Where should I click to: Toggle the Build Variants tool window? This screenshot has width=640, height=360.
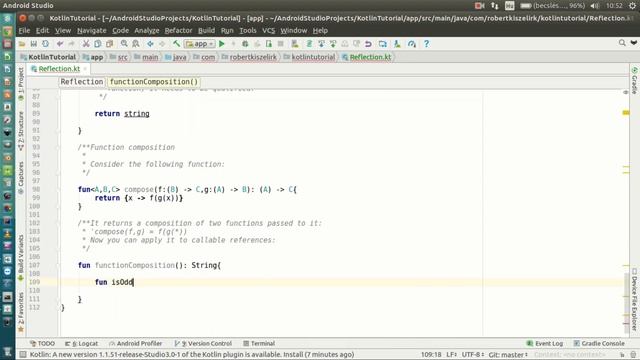pos(21,257)
